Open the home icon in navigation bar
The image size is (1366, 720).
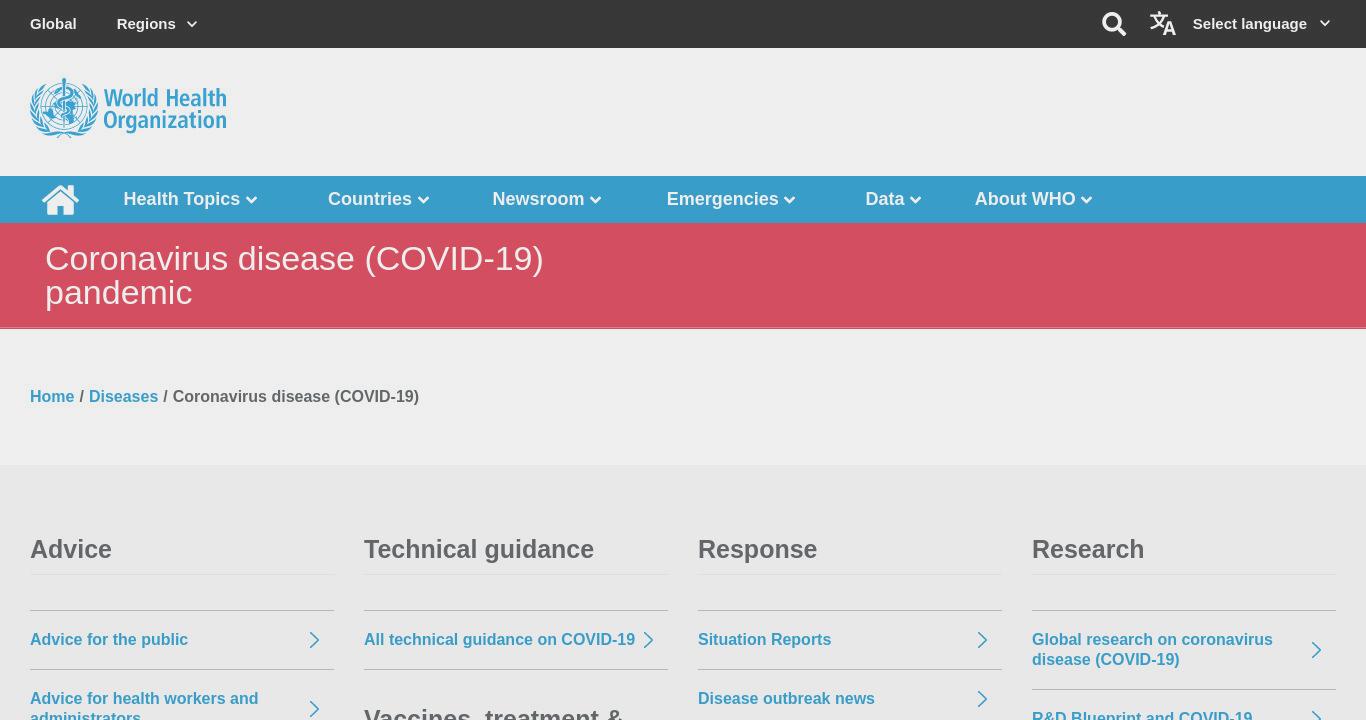60,200
